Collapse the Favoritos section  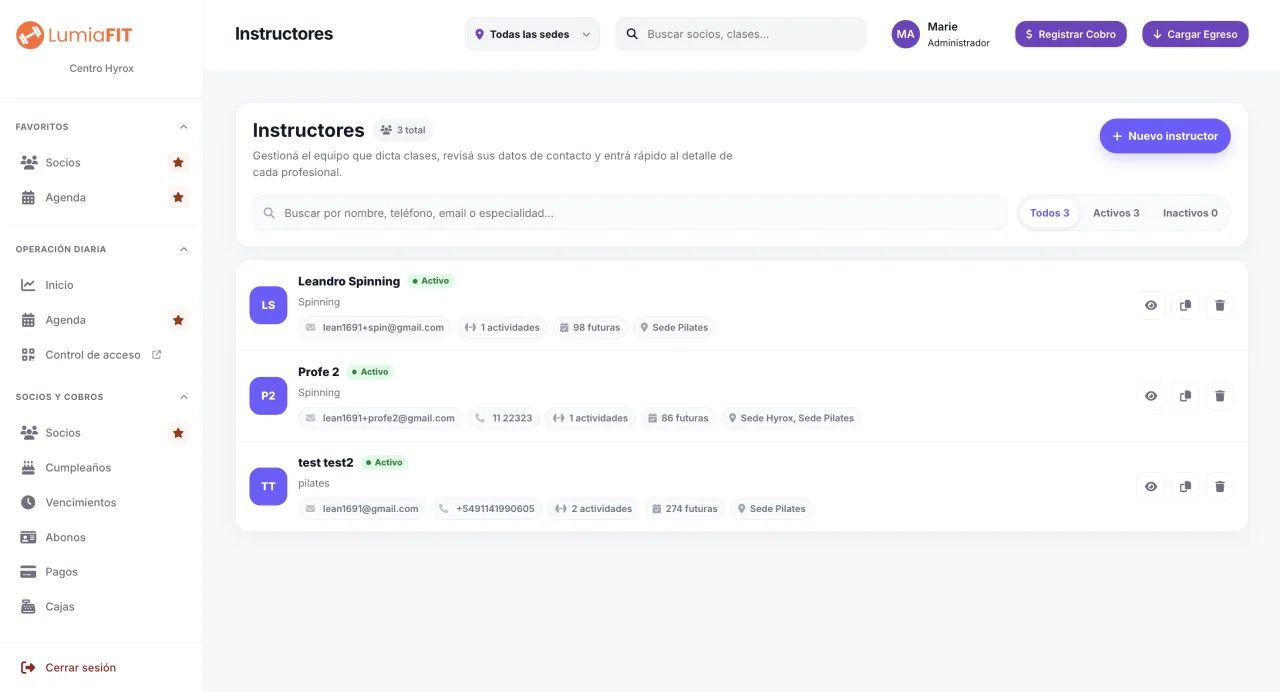pos(183,127)
